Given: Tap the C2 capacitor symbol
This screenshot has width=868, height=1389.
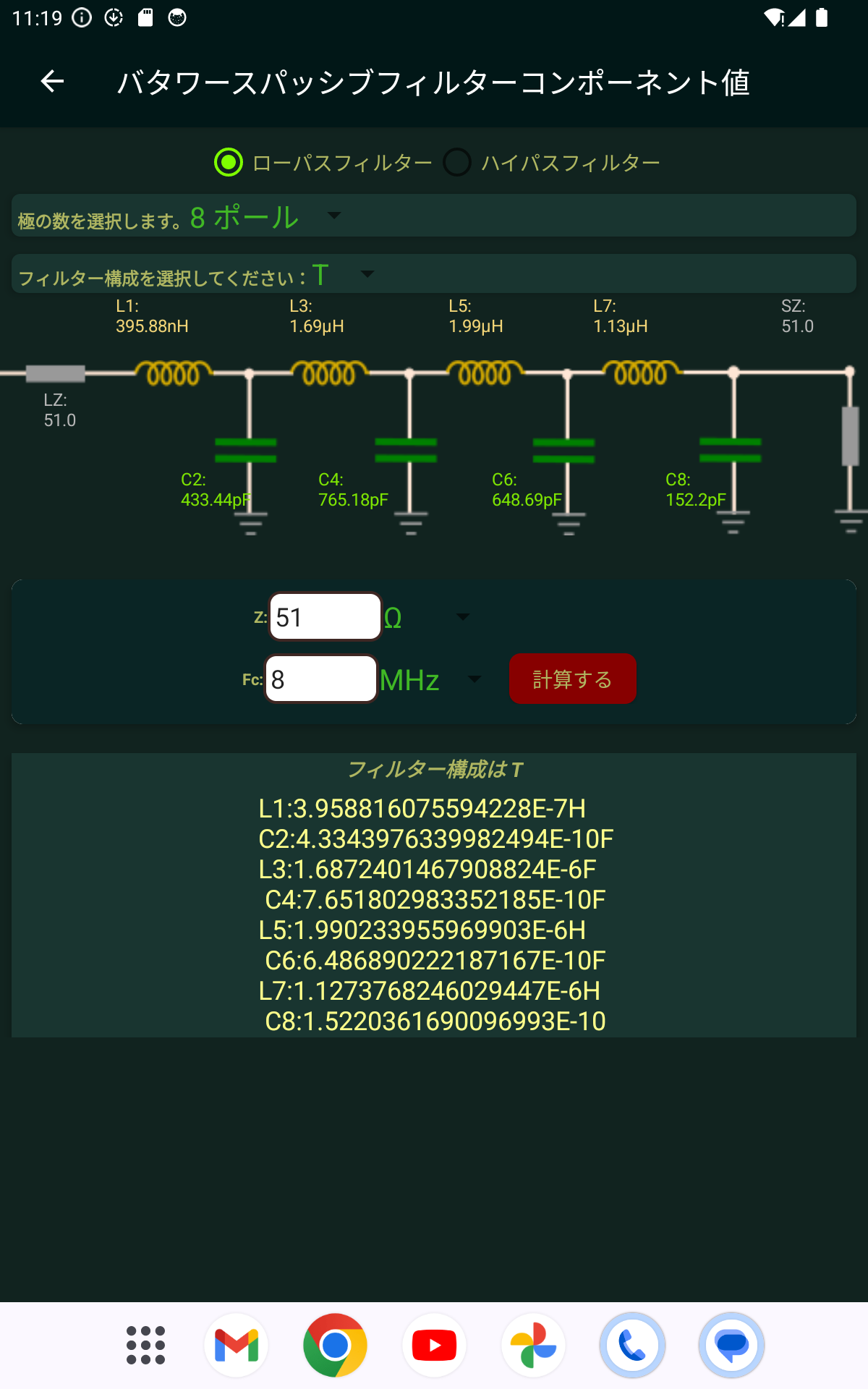Looking at the screenshot, I should 246,450.
